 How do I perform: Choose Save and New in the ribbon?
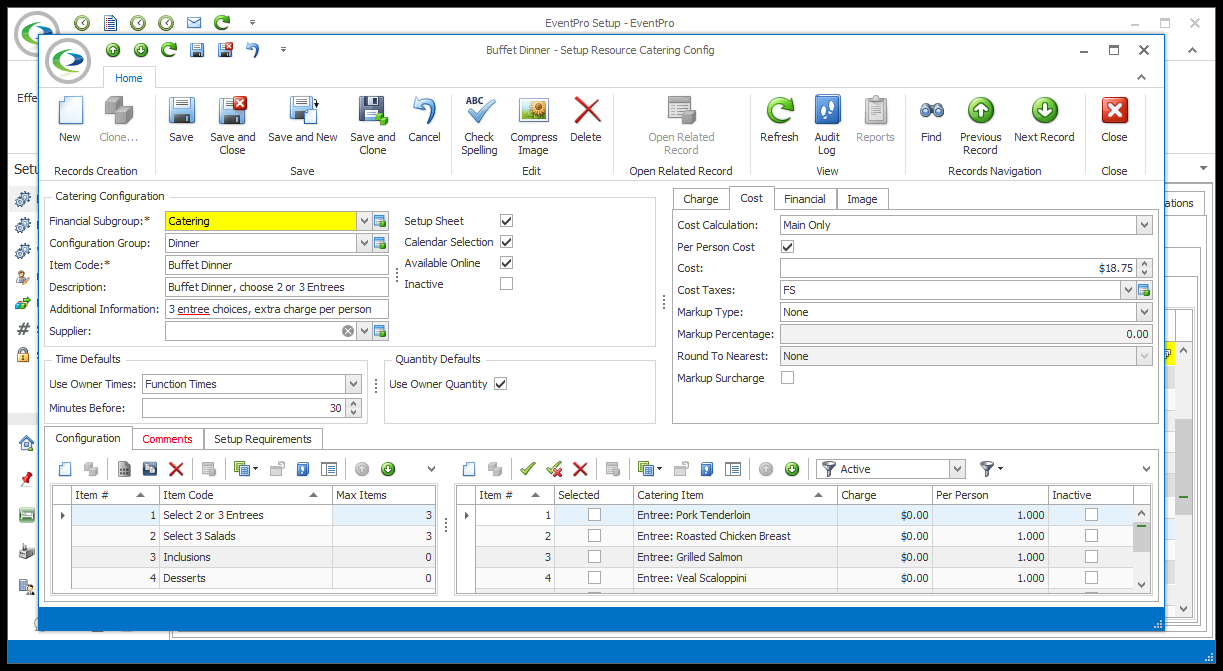click(303, 120)
